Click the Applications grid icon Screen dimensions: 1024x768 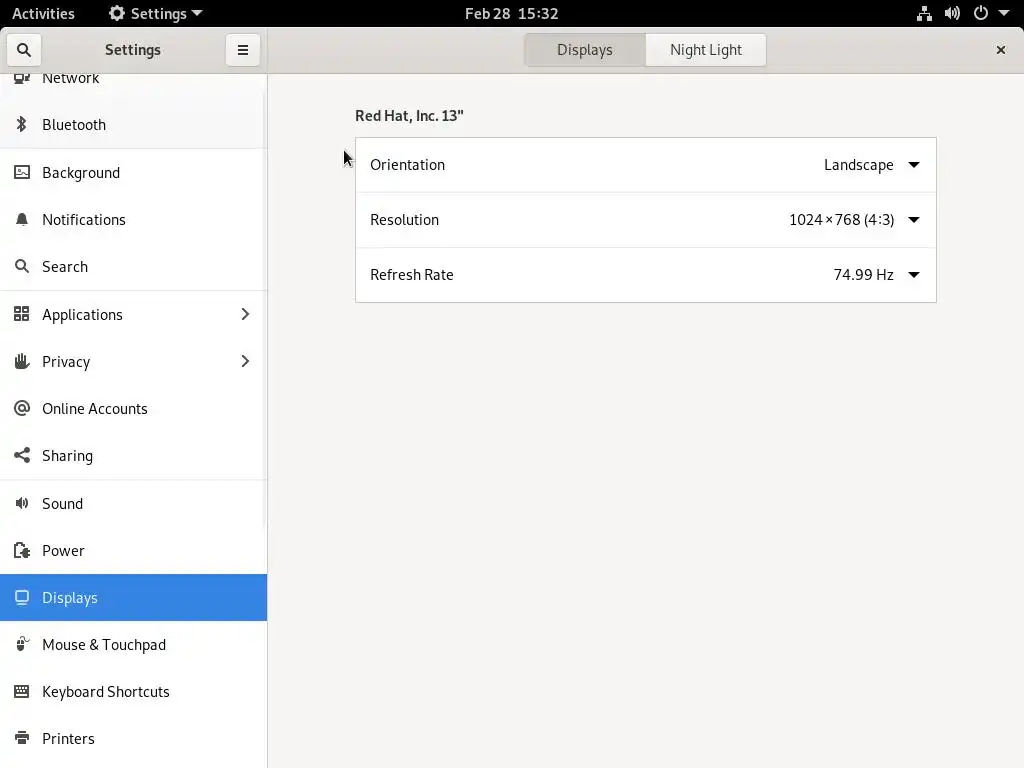(22, 314)
